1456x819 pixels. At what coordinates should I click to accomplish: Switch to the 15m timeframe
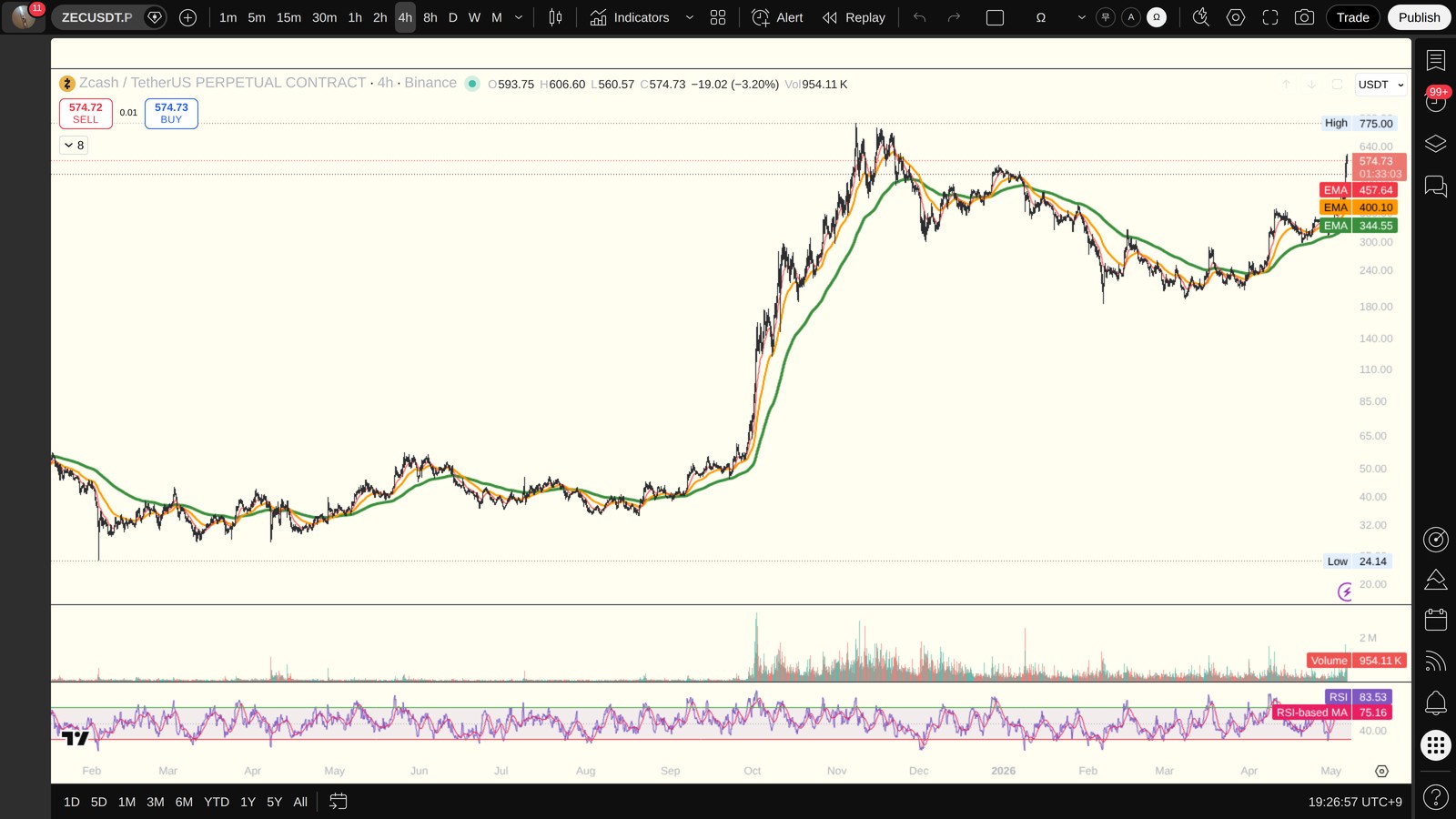click(x=288, y=17)
